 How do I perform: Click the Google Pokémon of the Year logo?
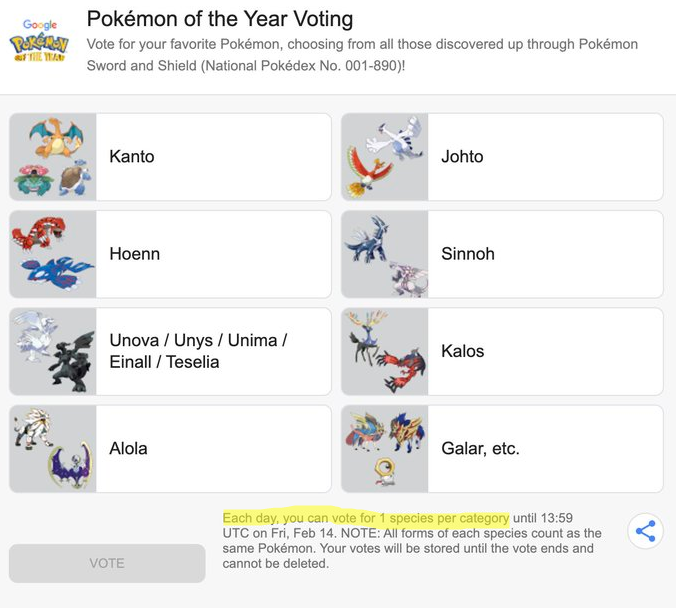pos(39,41)
